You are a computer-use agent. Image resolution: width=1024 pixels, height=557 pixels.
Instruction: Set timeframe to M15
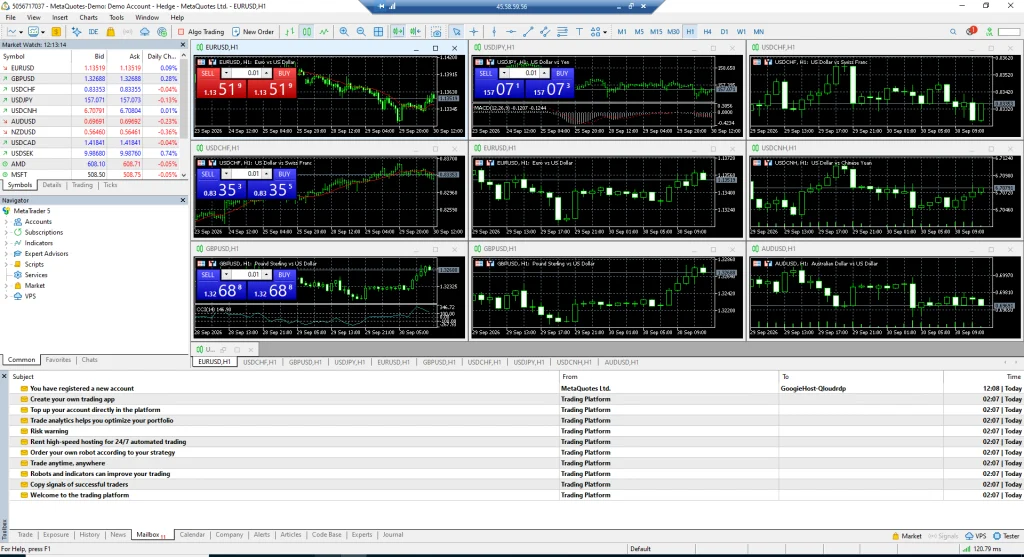(x=656, y=31)
